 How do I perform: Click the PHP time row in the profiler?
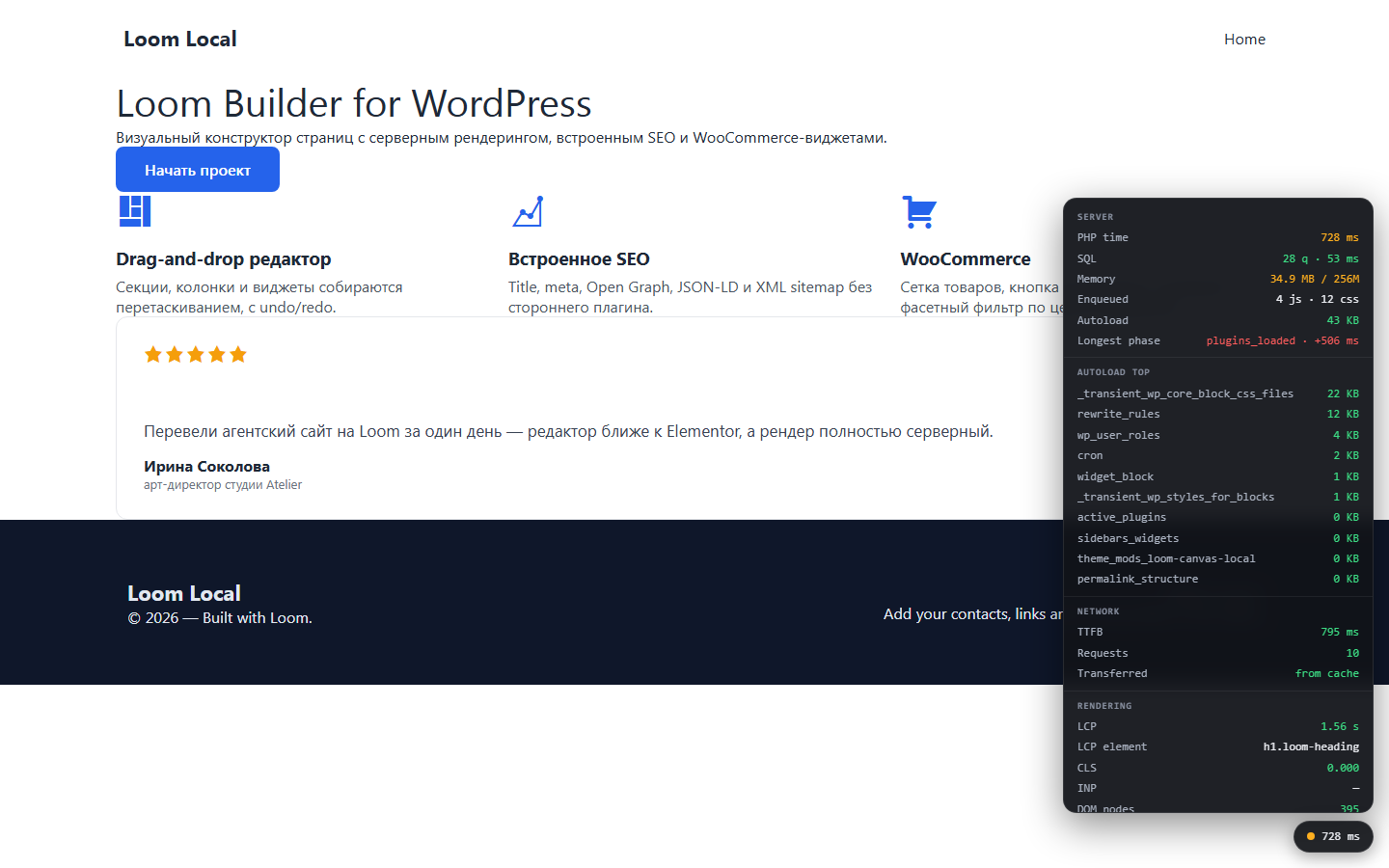(1217, 237)
